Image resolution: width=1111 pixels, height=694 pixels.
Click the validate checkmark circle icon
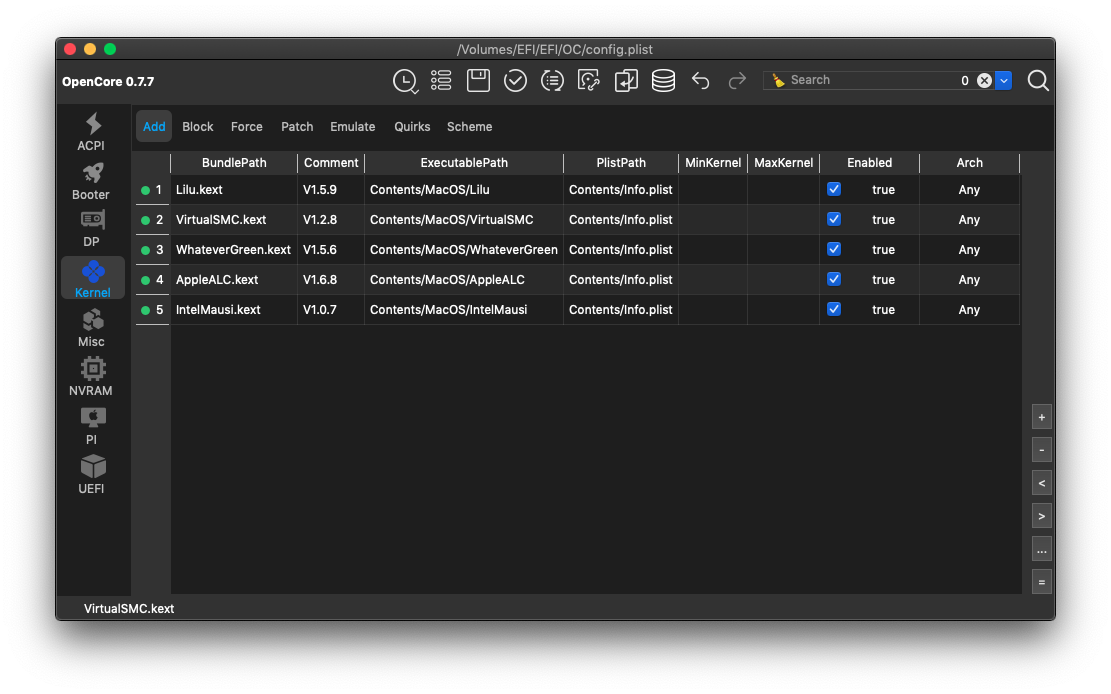515,80
